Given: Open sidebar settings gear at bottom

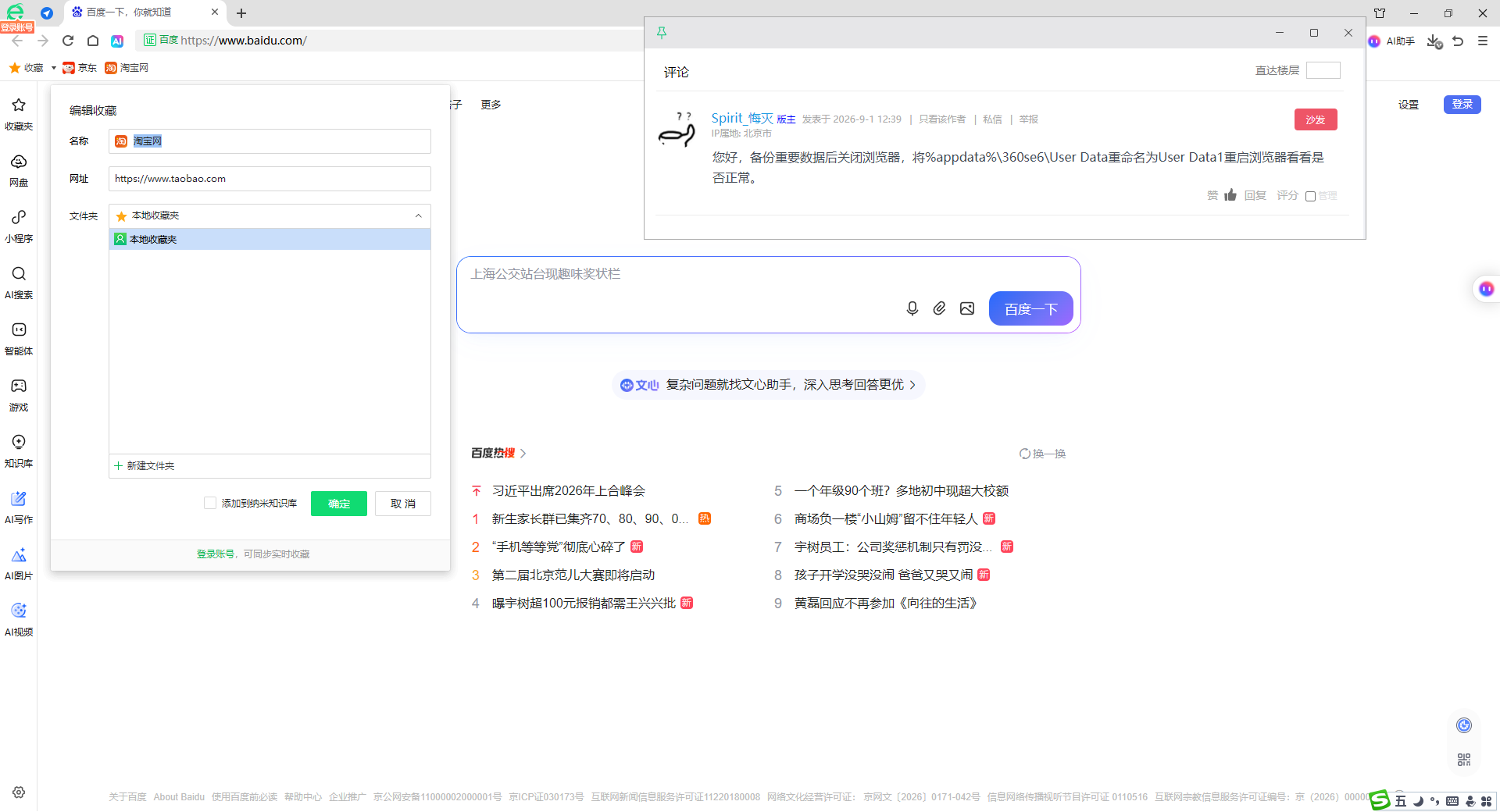Looking at the screenshot, I should (x=19, y=792).
